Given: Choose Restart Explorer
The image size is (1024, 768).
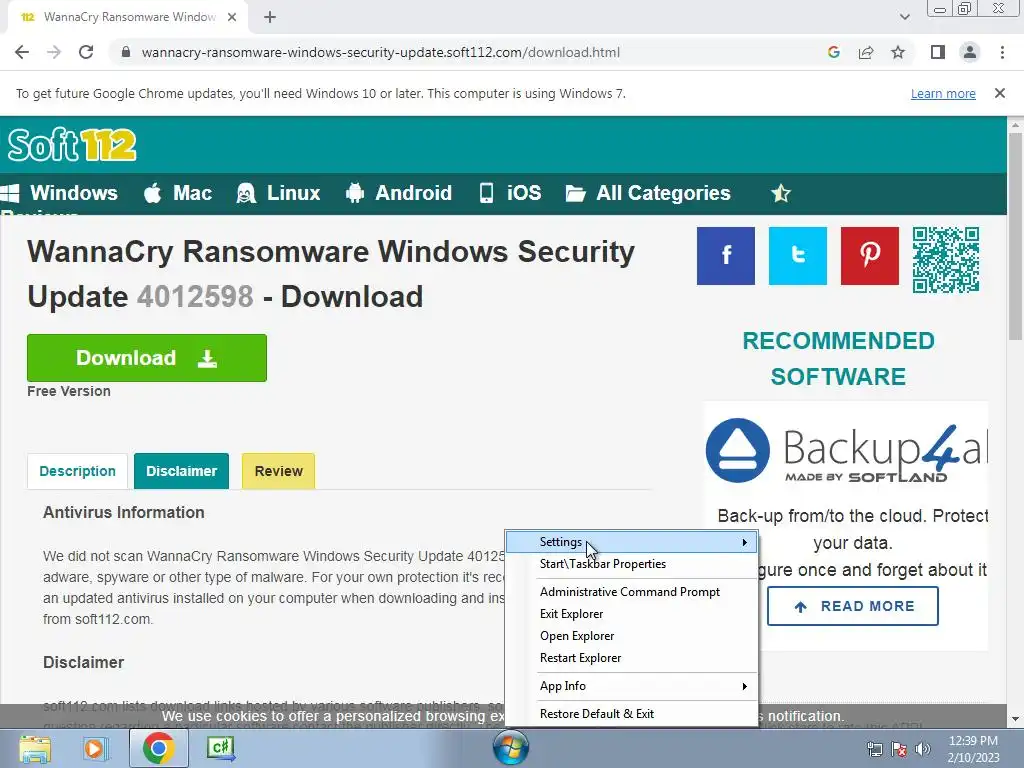Looking at the screenshot, I should [632, 658].
